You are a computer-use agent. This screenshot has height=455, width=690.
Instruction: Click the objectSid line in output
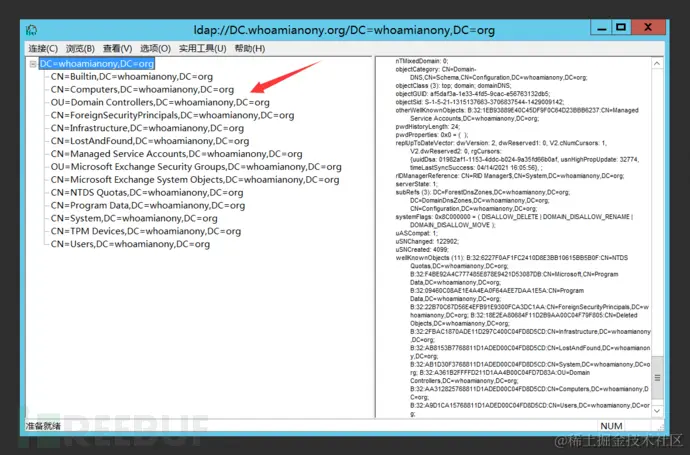[479, 102]
